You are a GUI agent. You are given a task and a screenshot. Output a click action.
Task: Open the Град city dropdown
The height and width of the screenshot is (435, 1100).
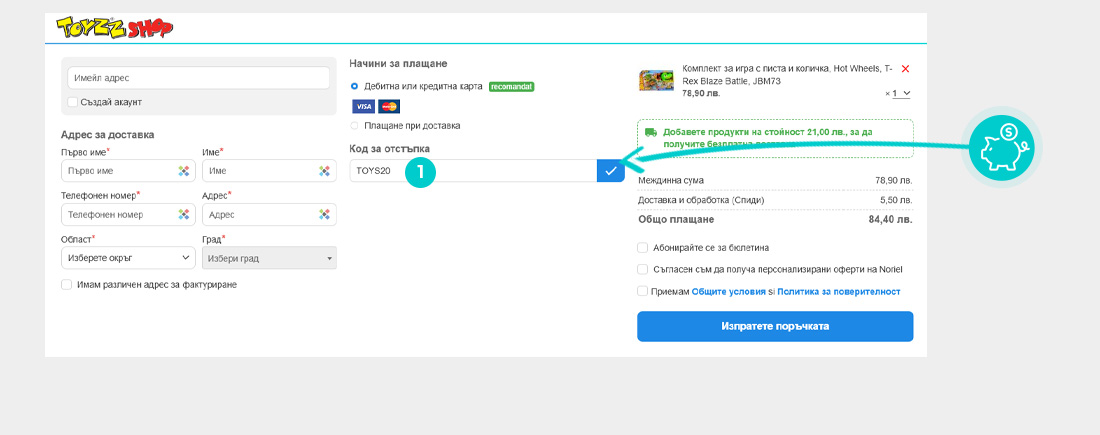[269, 258]
